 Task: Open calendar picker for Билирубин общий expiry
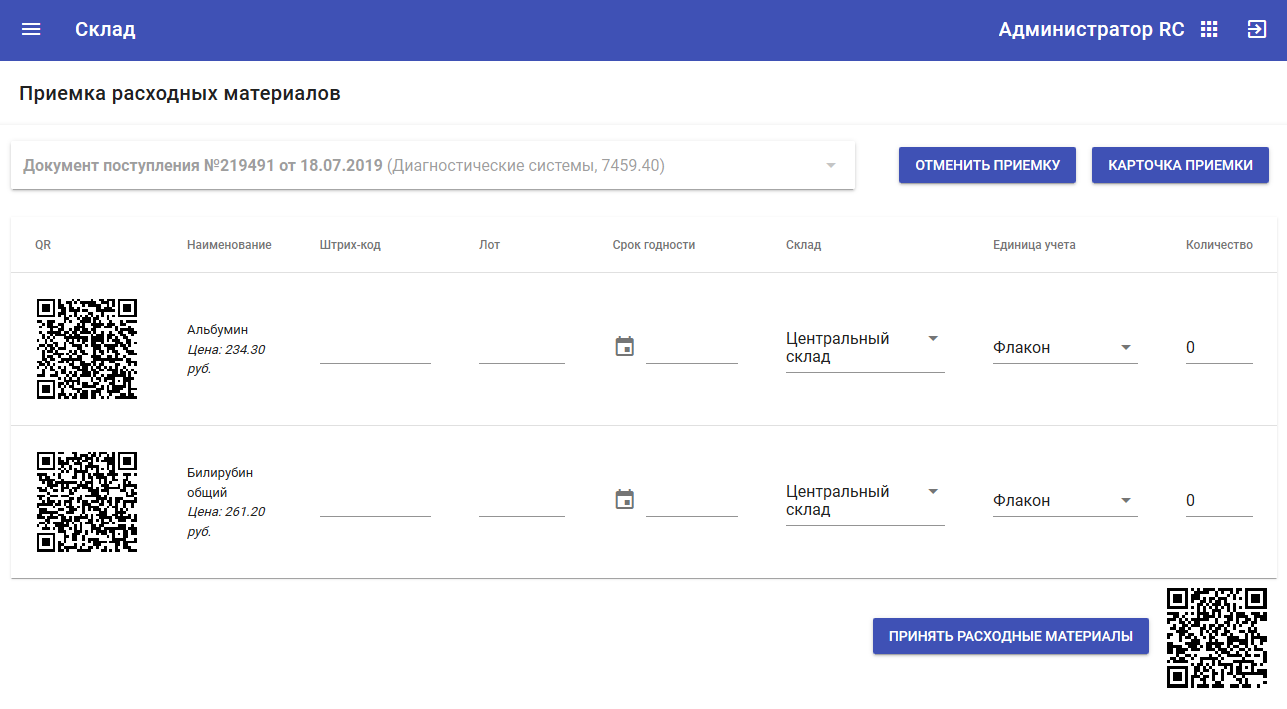[625, 500]
